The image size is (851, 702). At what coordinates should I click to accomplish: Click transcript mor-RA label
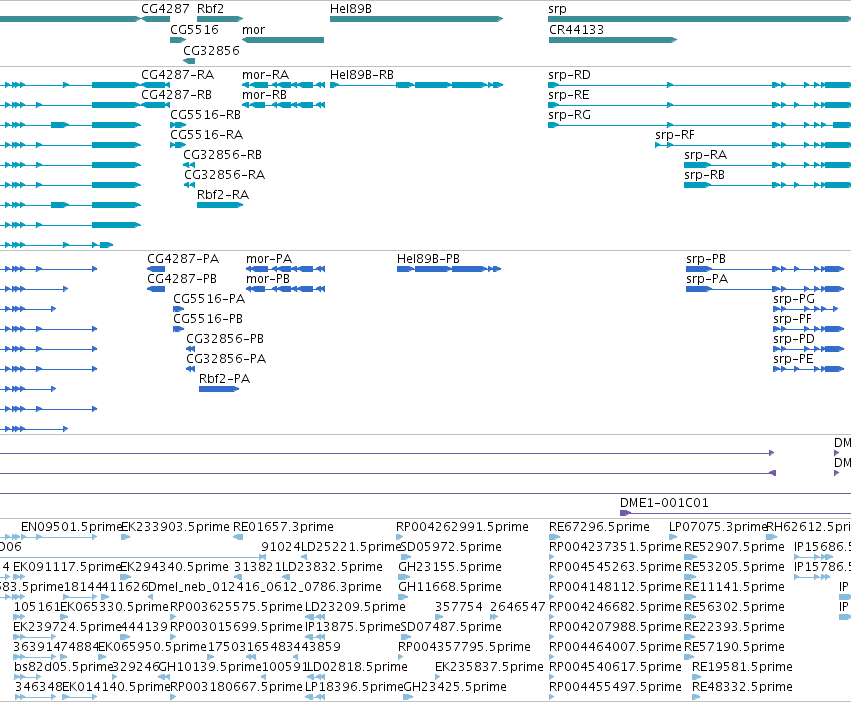click(x=265, y=74)
